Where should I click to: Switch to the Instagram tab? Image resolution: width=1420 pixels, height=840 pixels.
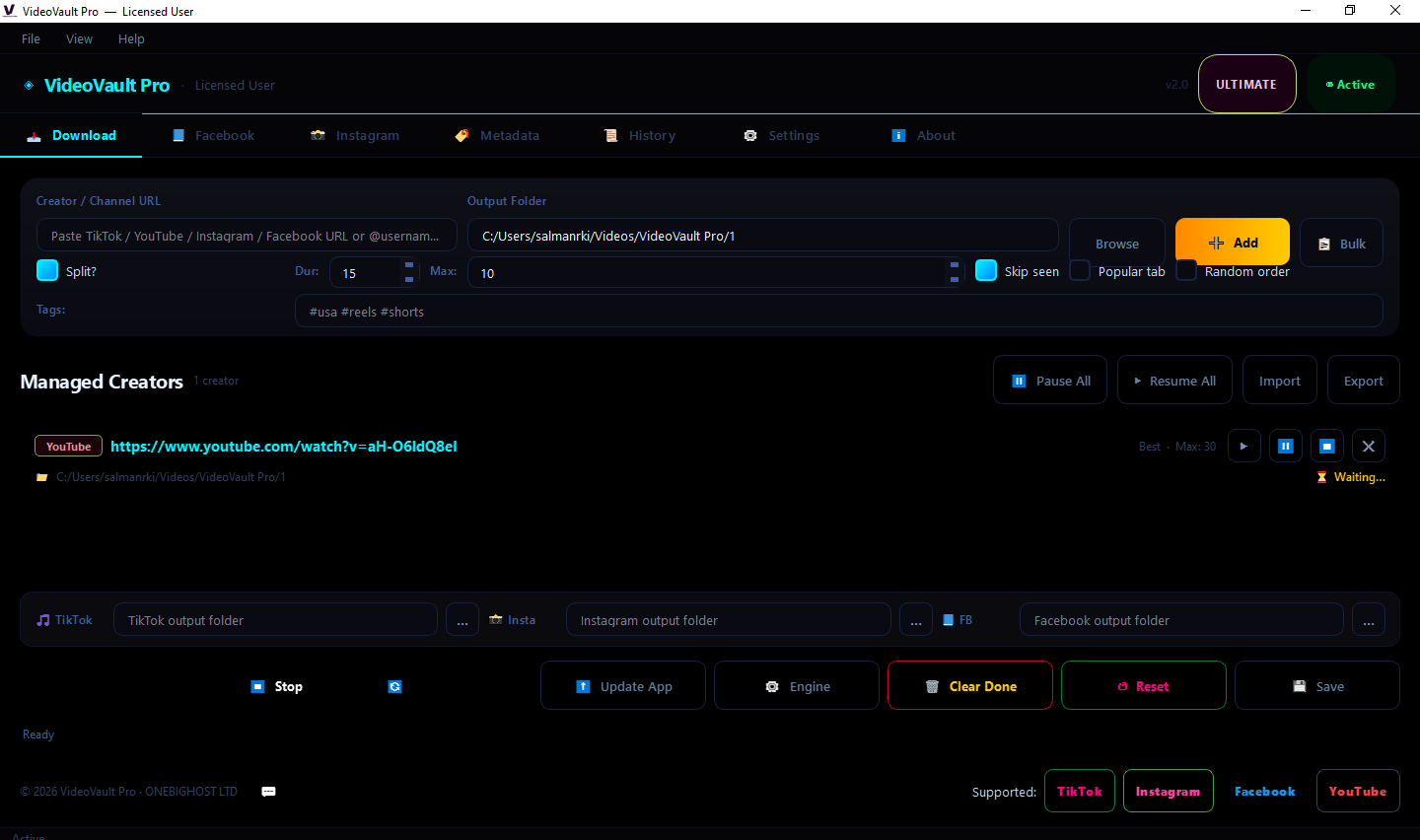(355, 136)
